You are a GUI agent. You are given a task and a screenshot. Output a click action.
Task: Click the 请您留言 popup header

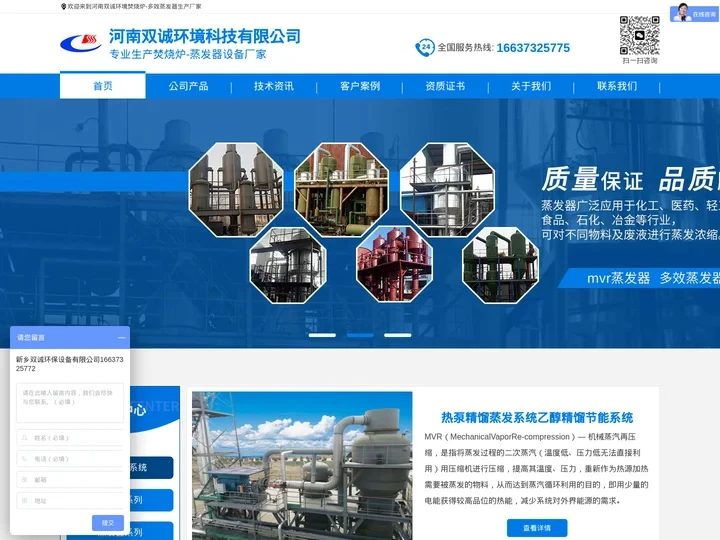point(70,338)
